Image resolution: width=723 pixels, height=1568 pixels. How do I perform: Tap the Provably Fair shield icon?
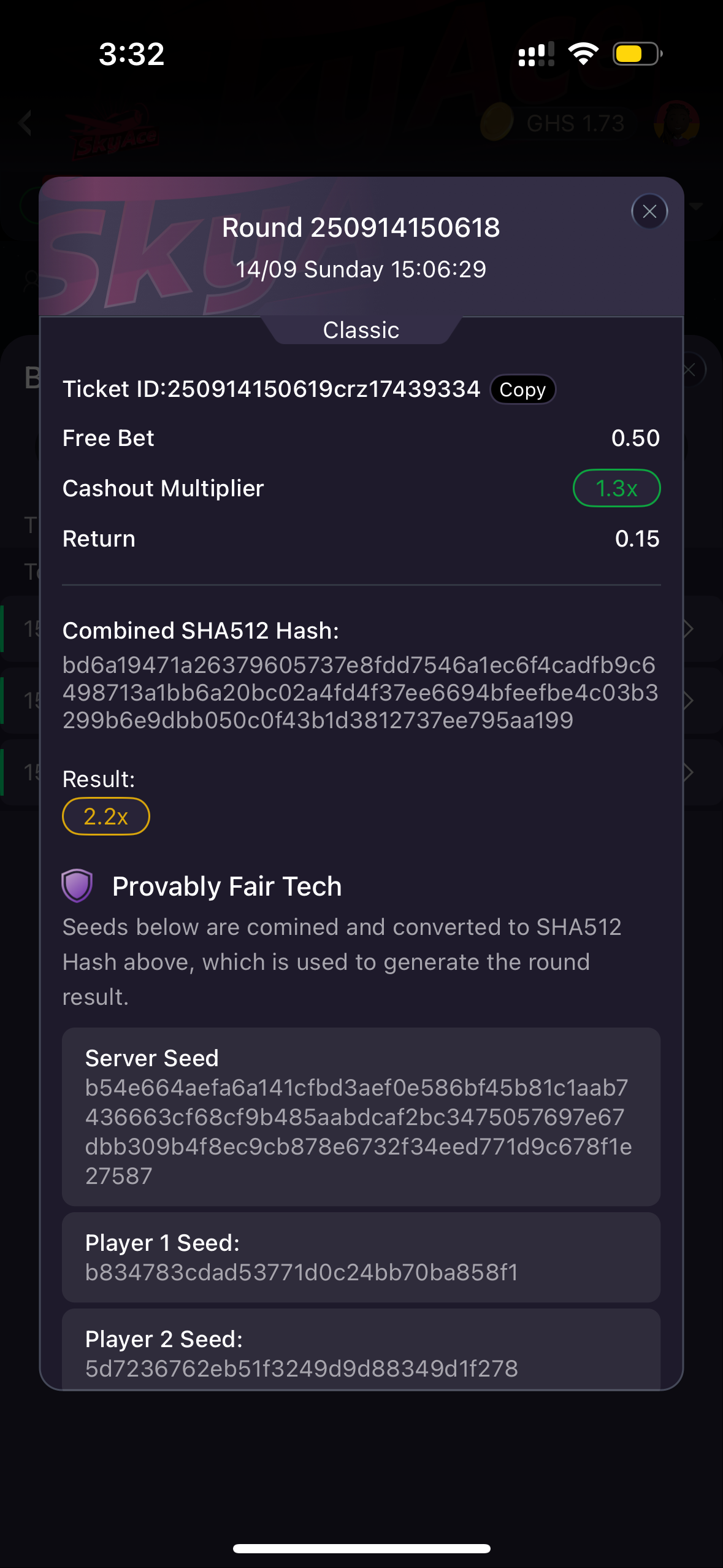[77, 886]
